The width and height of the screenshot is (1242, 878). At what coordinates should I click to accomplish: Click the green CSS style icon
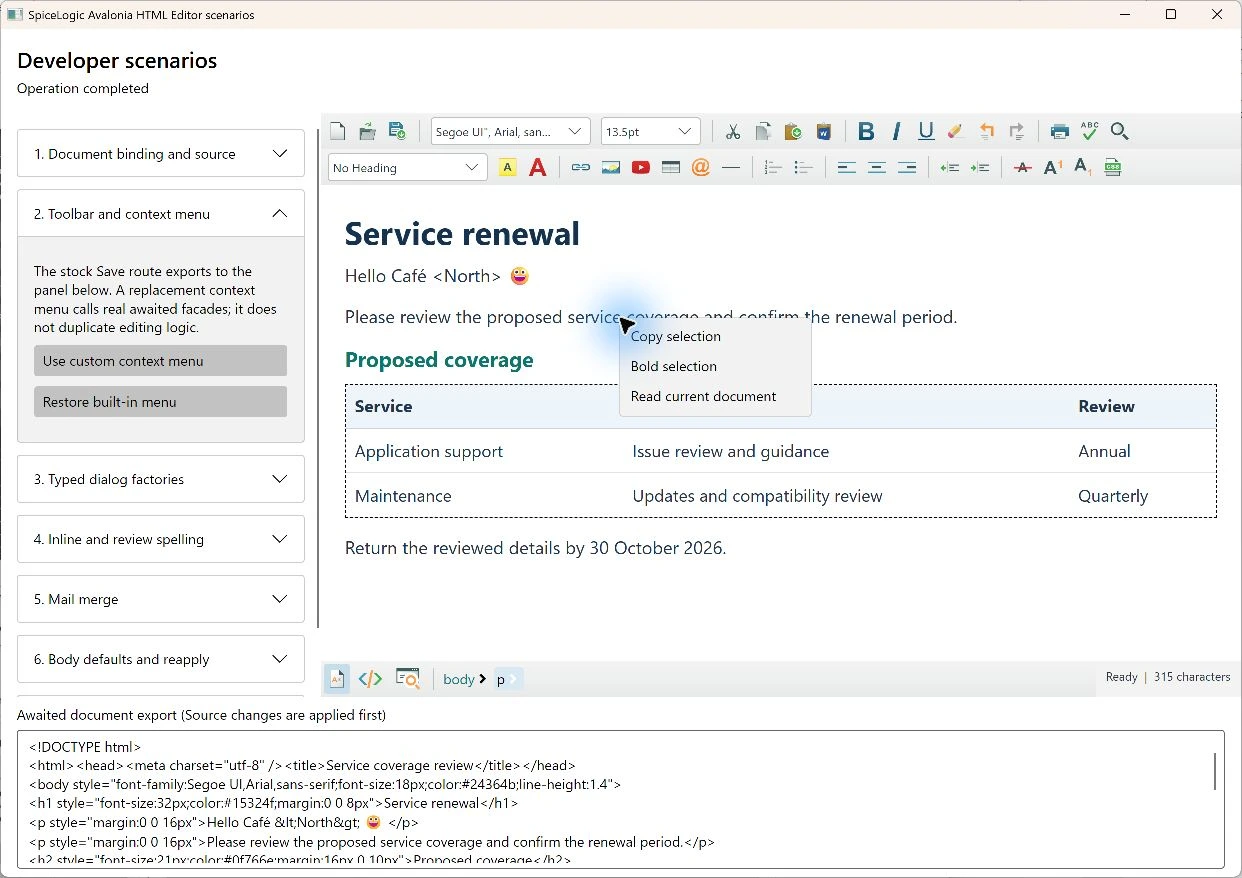1113,167
